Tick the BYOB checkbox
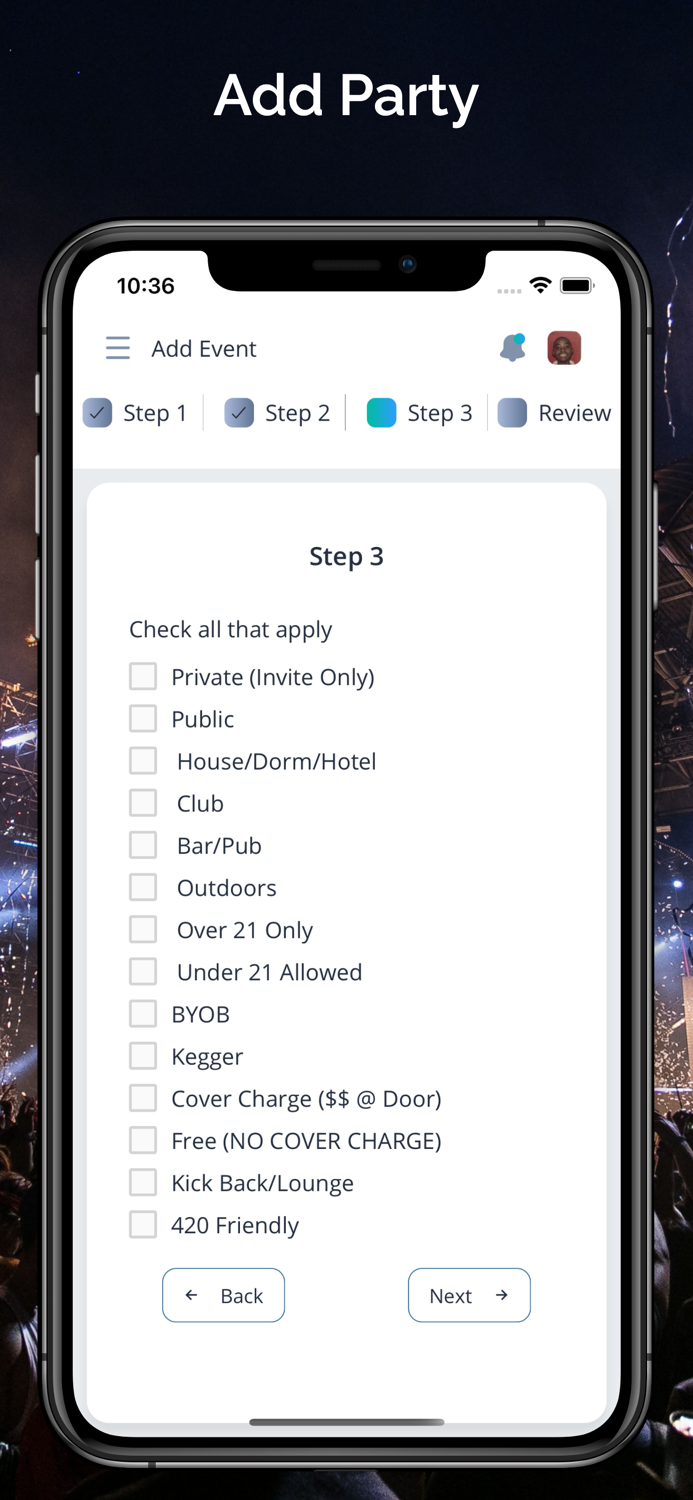This screenshot has height=1500, width=693. click(x=143, y=1014)
